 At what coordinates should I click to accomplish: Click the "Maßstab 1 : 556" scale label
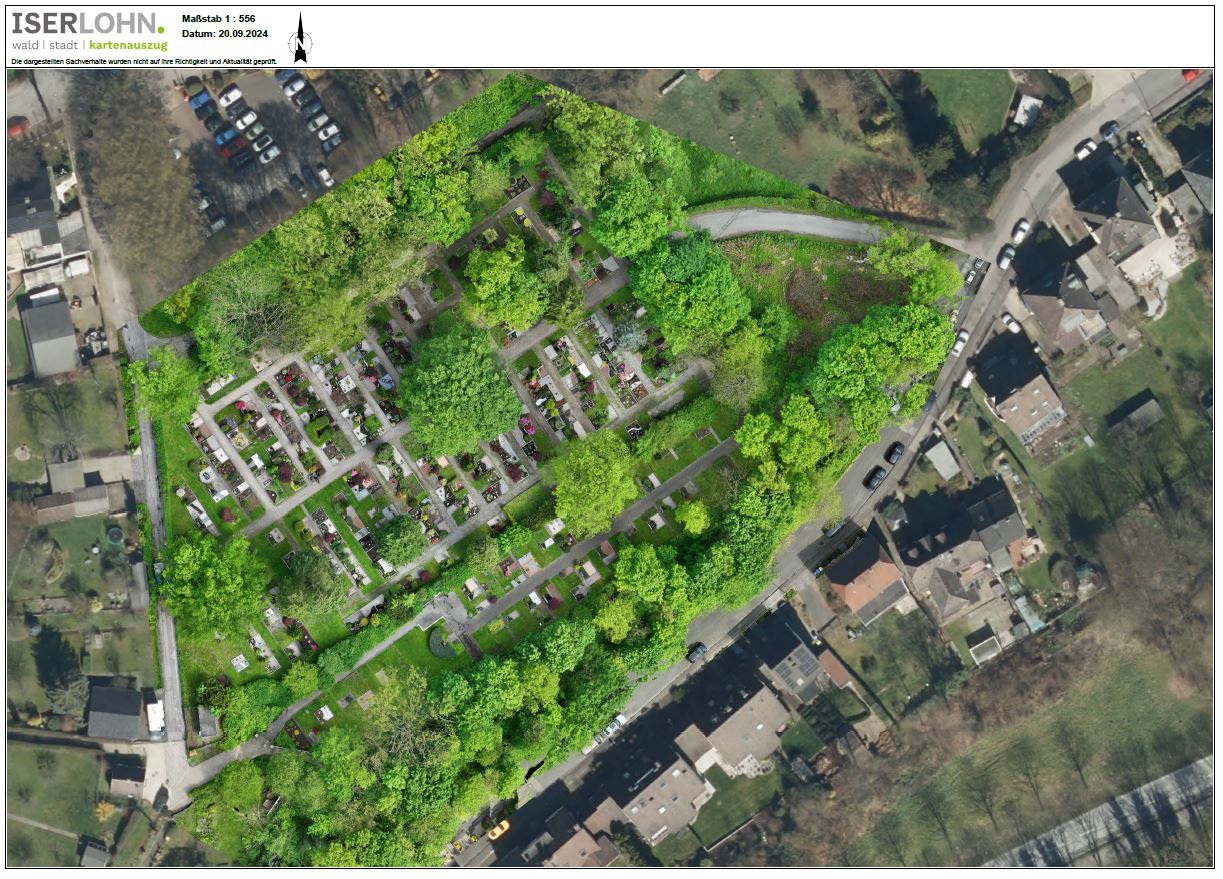[219, 19]
